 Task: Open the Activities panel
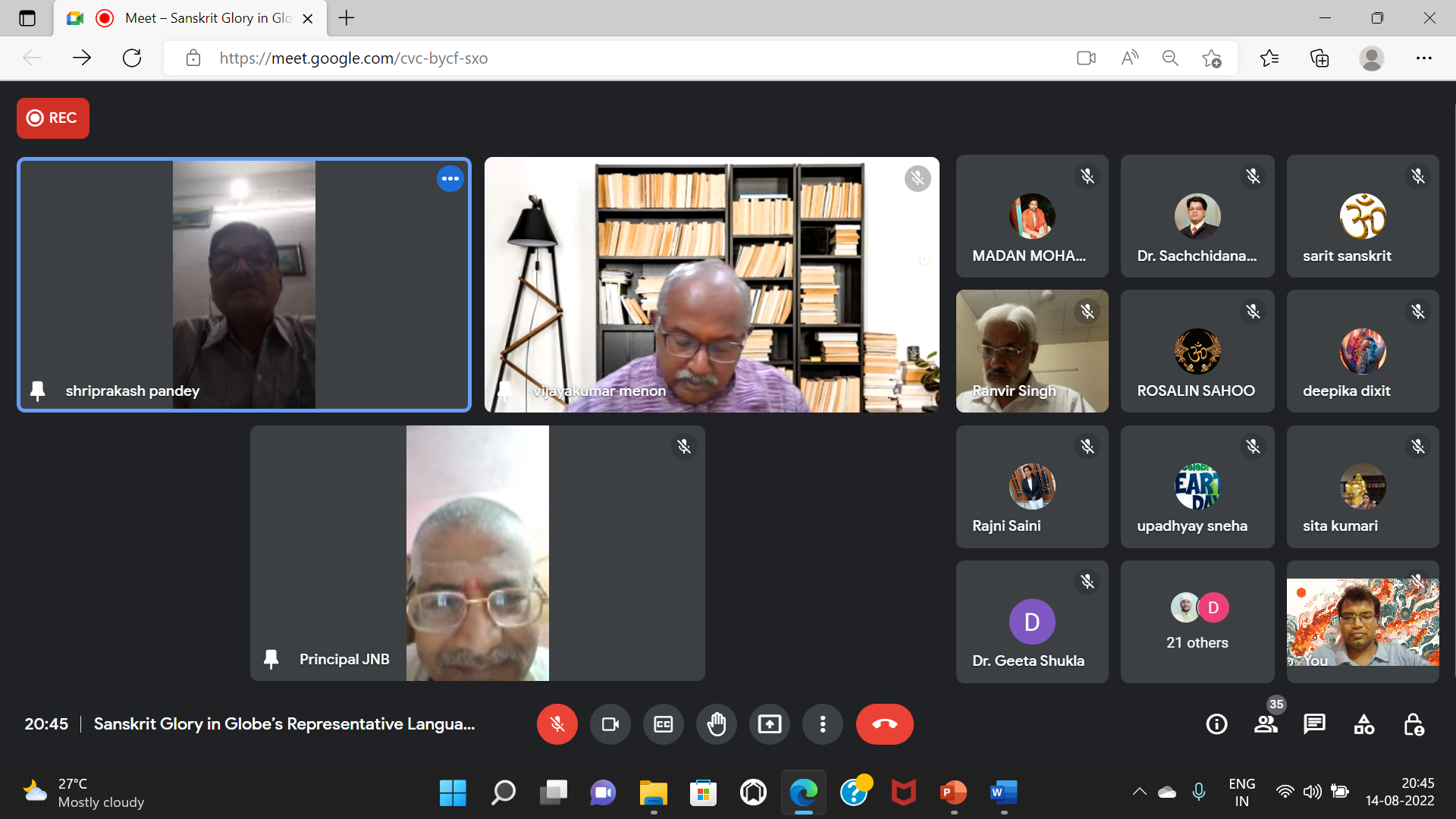(x=1363, y=724)
